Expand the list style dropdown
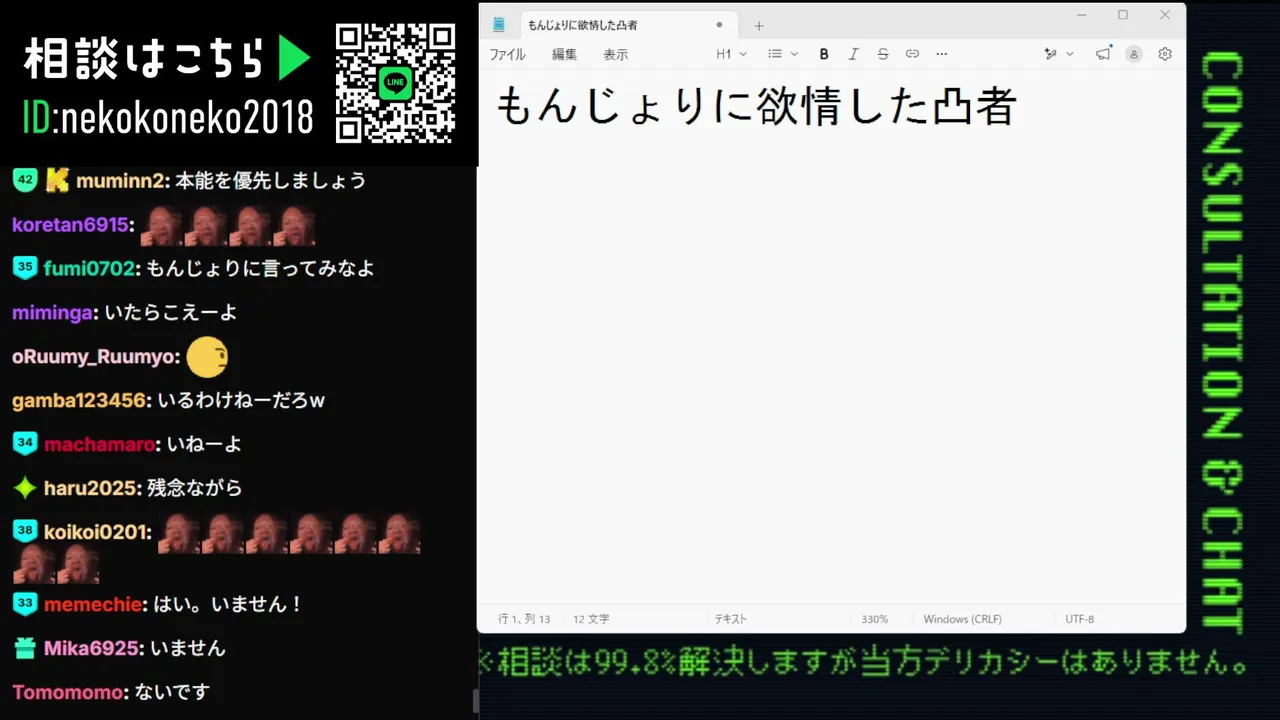Screen dimensions: 1280x720 783,54
